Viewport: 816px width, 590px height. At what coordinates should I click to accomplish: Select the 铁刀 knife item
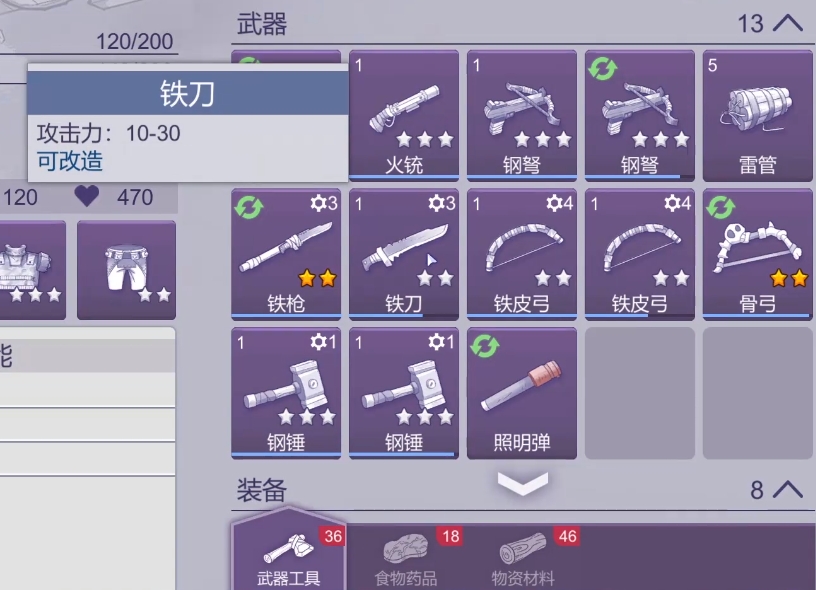coord(404,254)
